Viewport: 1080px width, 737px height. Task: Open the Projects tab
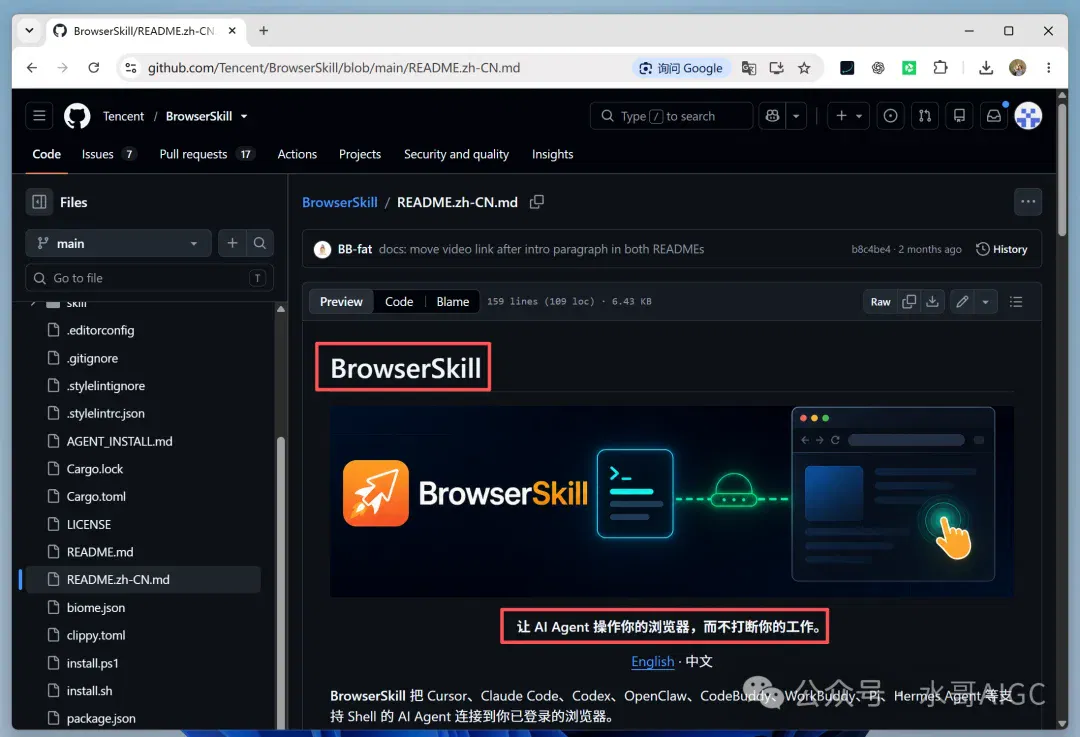[x=360, y=154]
